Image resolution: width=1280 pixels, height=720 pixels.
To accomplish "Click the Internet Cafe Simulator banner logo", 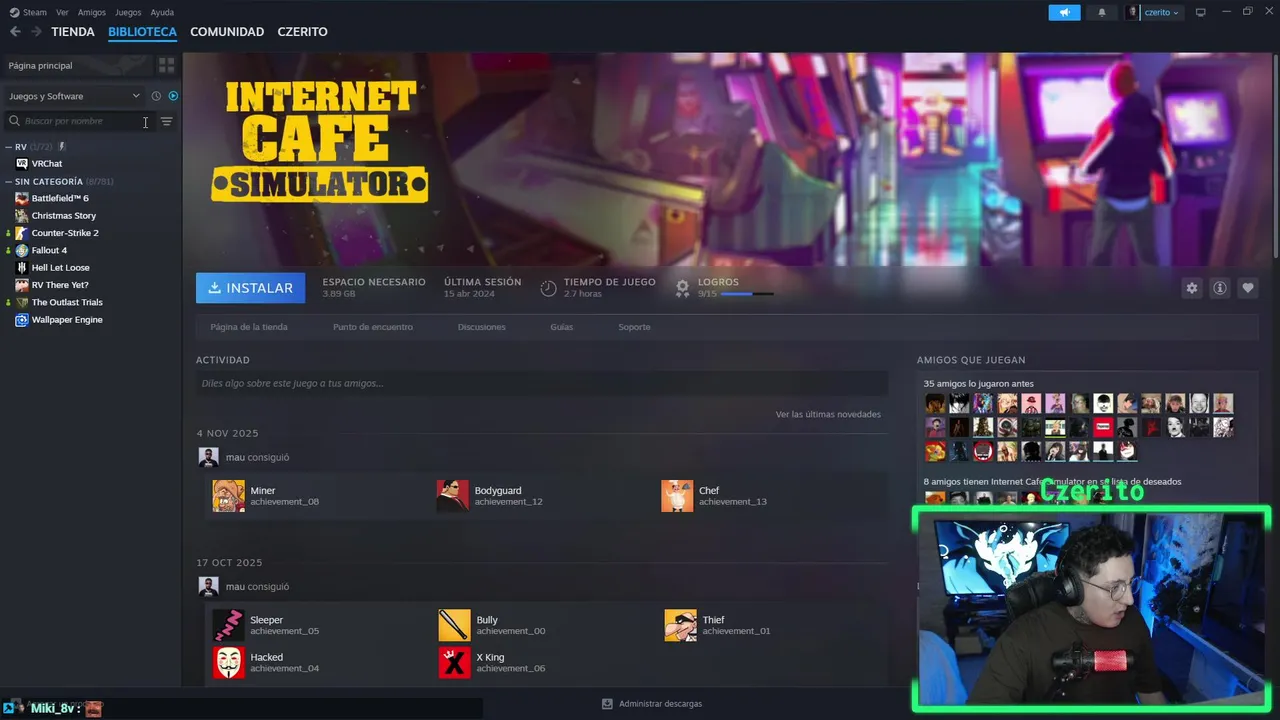I will tap(320, 141).
